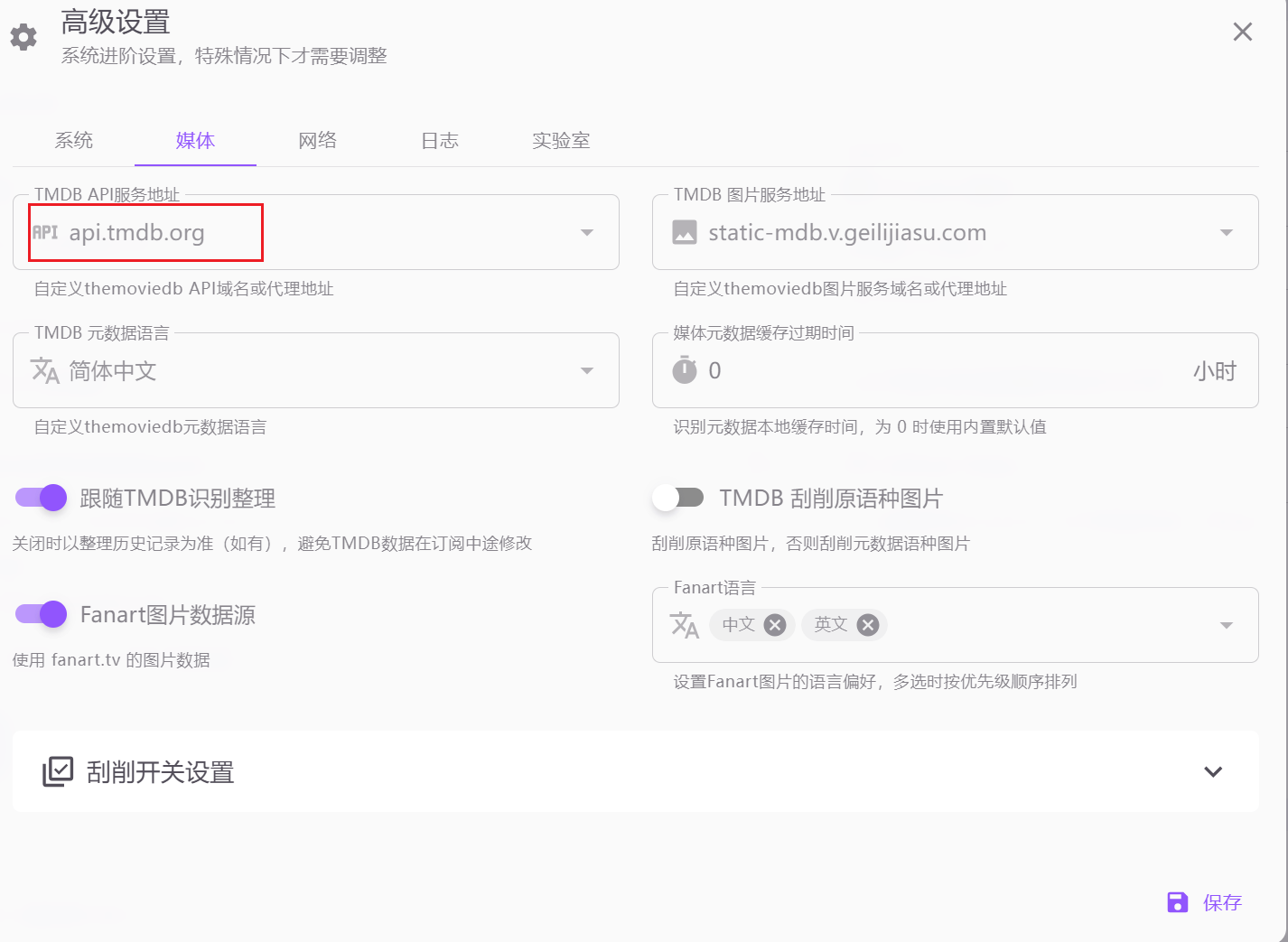Click the translate icon in Fanart语言 field
1288x942 pixels.
(685, 625)
